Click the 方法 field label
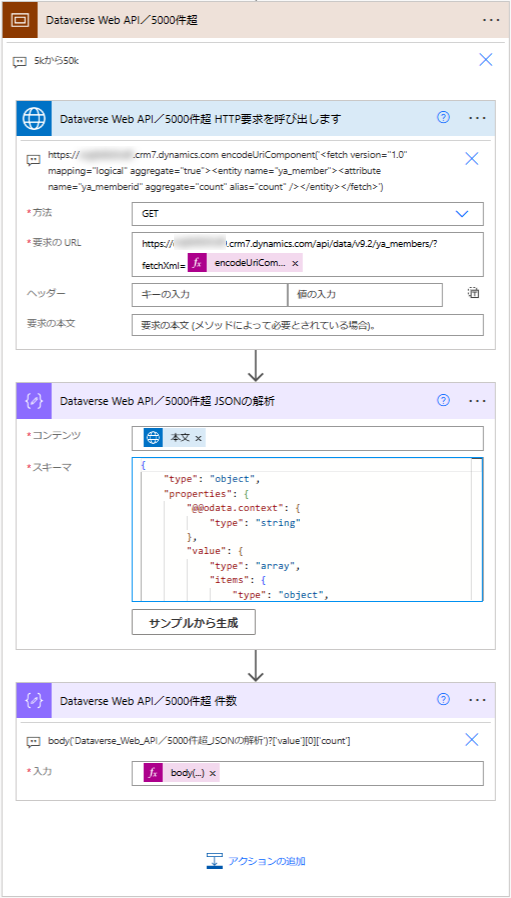 coord(41,212)
